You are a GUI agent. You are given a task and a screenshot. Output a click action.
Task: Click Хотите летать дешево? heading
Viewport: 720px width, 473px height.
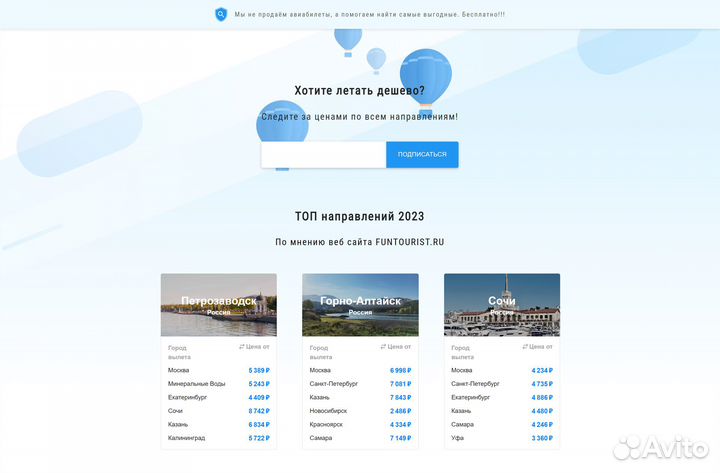(360, 90)
